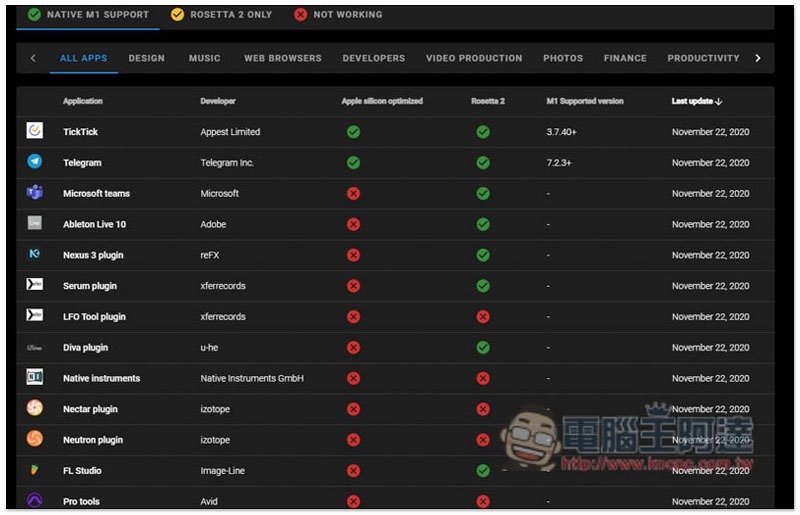Select the Developers category tab

(x=374, y=58)
